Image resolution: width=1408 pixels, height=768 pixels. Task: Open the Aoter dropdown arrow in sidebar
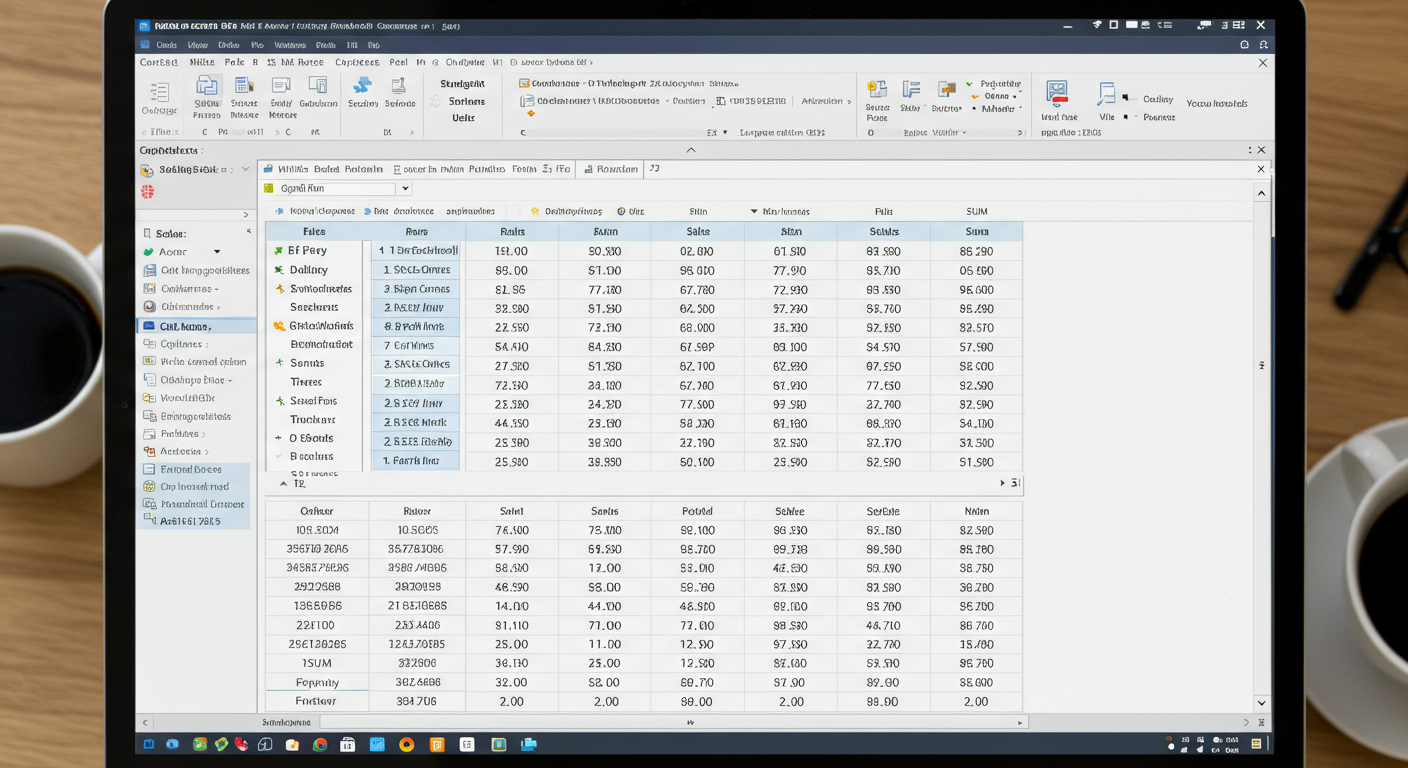(216, 252)
